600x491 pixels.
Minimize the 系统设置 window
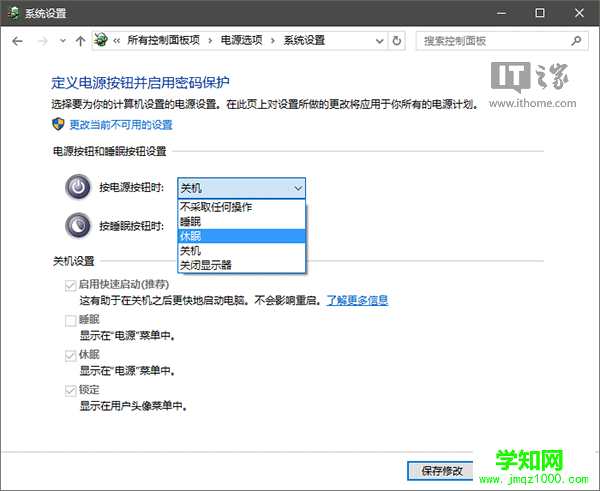[501, 13]
